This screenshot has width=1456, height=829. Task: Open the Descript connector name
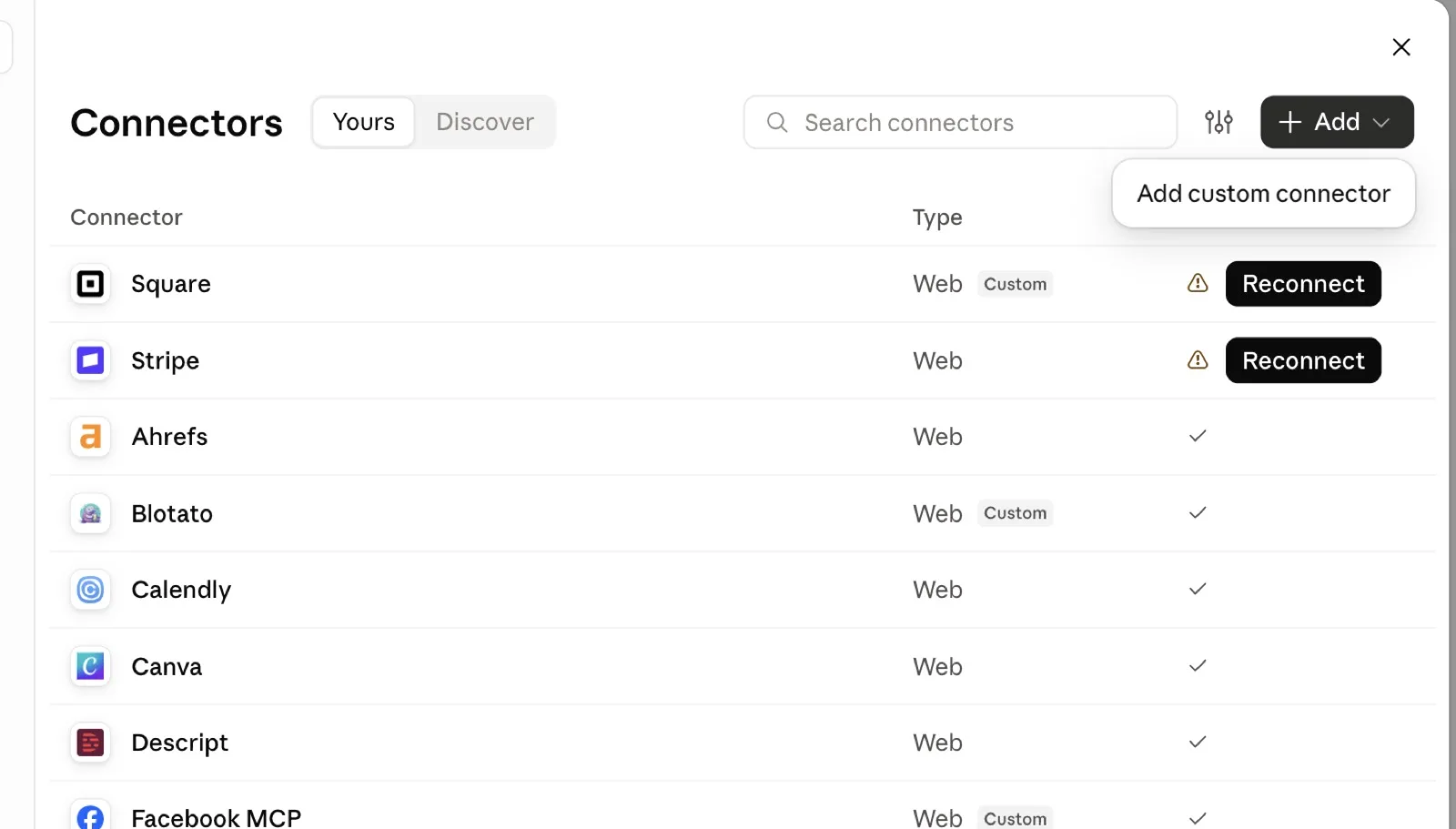click(x=179, y=743)
